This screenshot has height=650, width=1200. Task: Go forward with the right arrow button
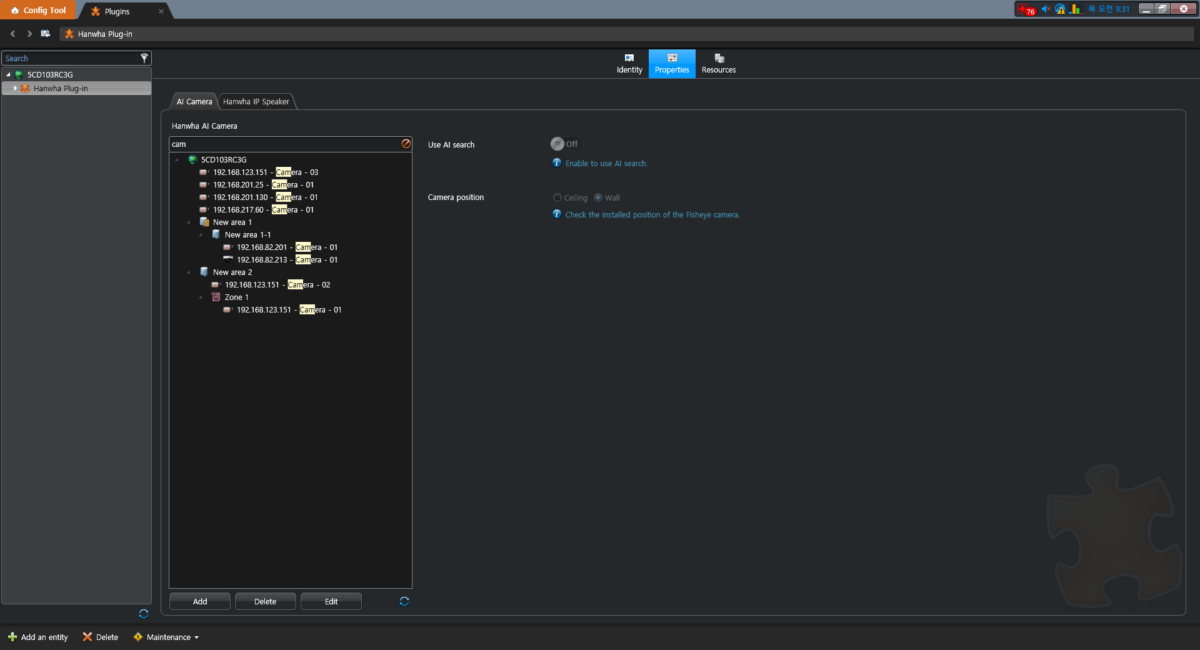[29, 33]
